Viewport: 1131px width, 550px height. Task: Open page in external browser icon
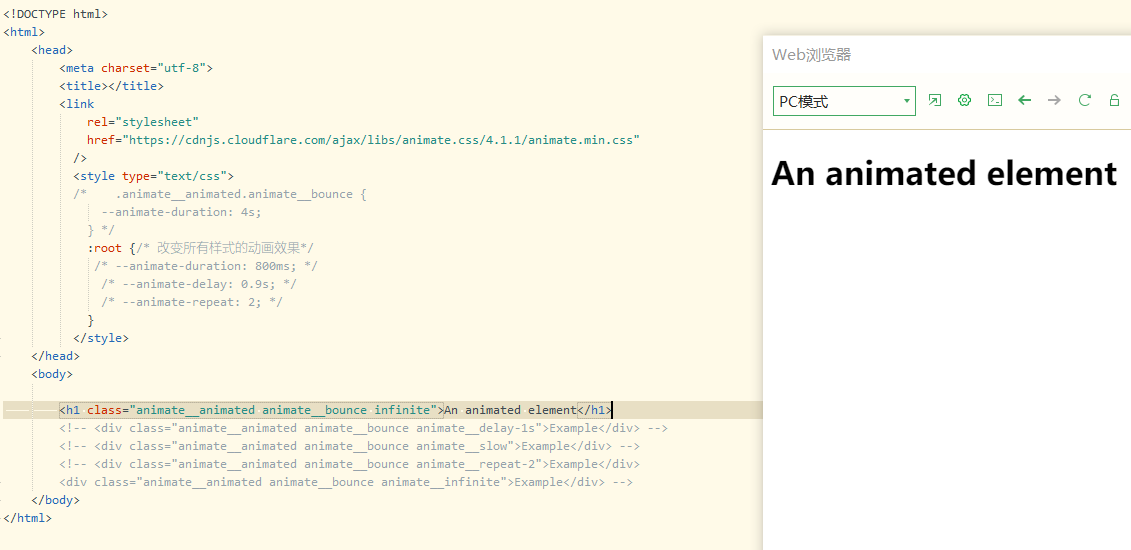pos(934,100)
